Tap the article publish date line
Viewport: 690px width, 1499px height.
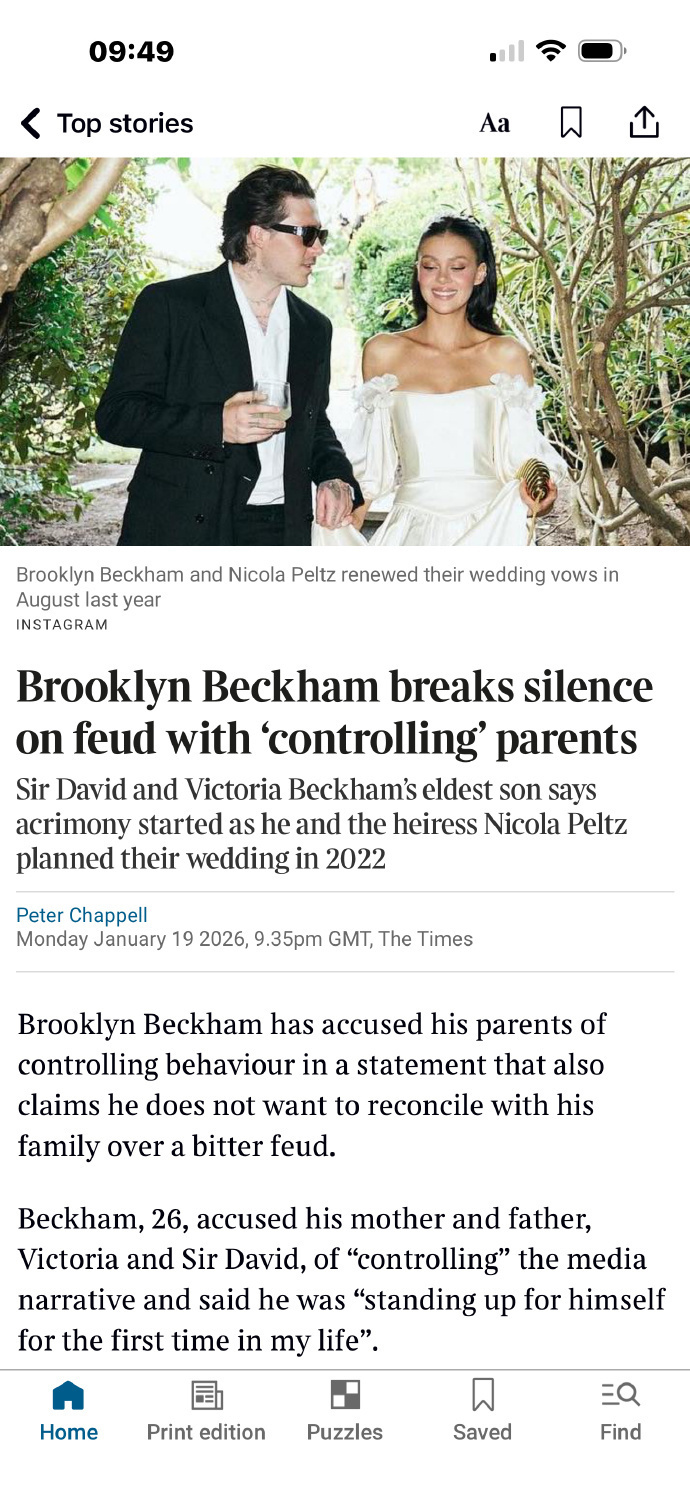[x=244, y=939]
